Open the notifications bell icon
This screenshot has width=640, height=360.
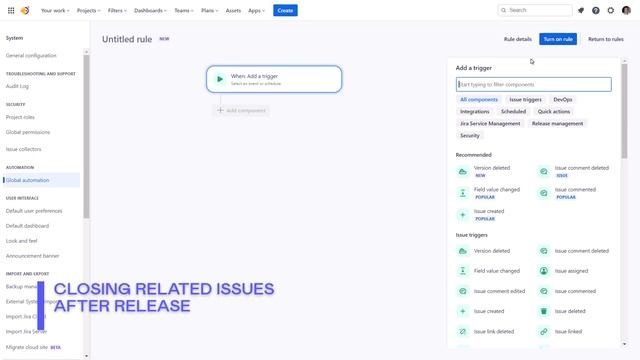tap(581, 11)
